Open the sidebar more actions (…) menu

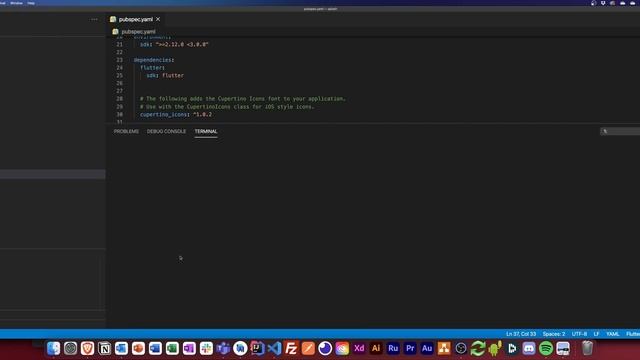[x=94, y=19]
